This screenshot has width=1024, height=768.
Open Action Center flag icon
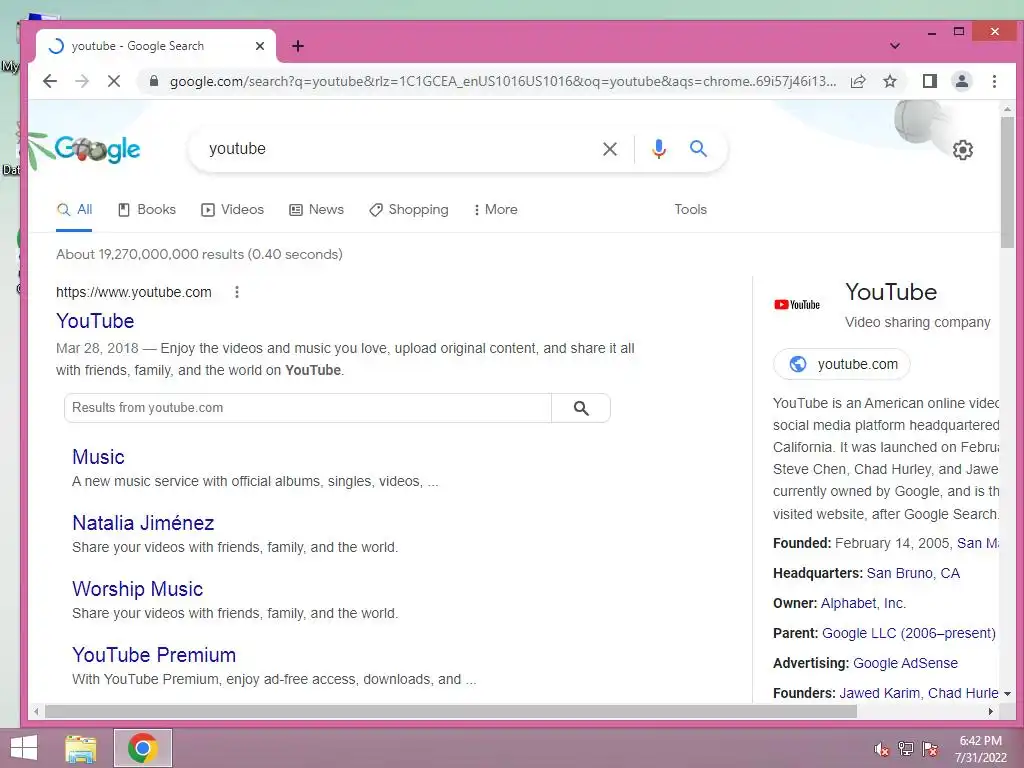[x=930, y=749]
